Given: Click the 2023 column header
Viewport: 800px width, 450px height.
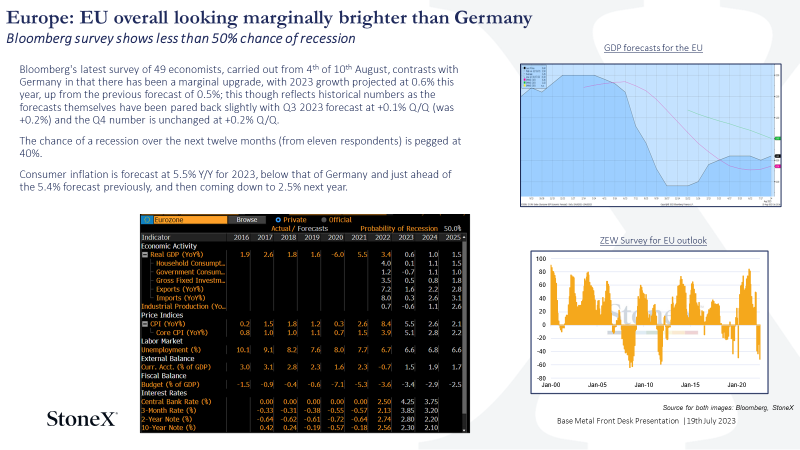Looking at the screenshot, I should pyautogui.click(x=406, y=237).
